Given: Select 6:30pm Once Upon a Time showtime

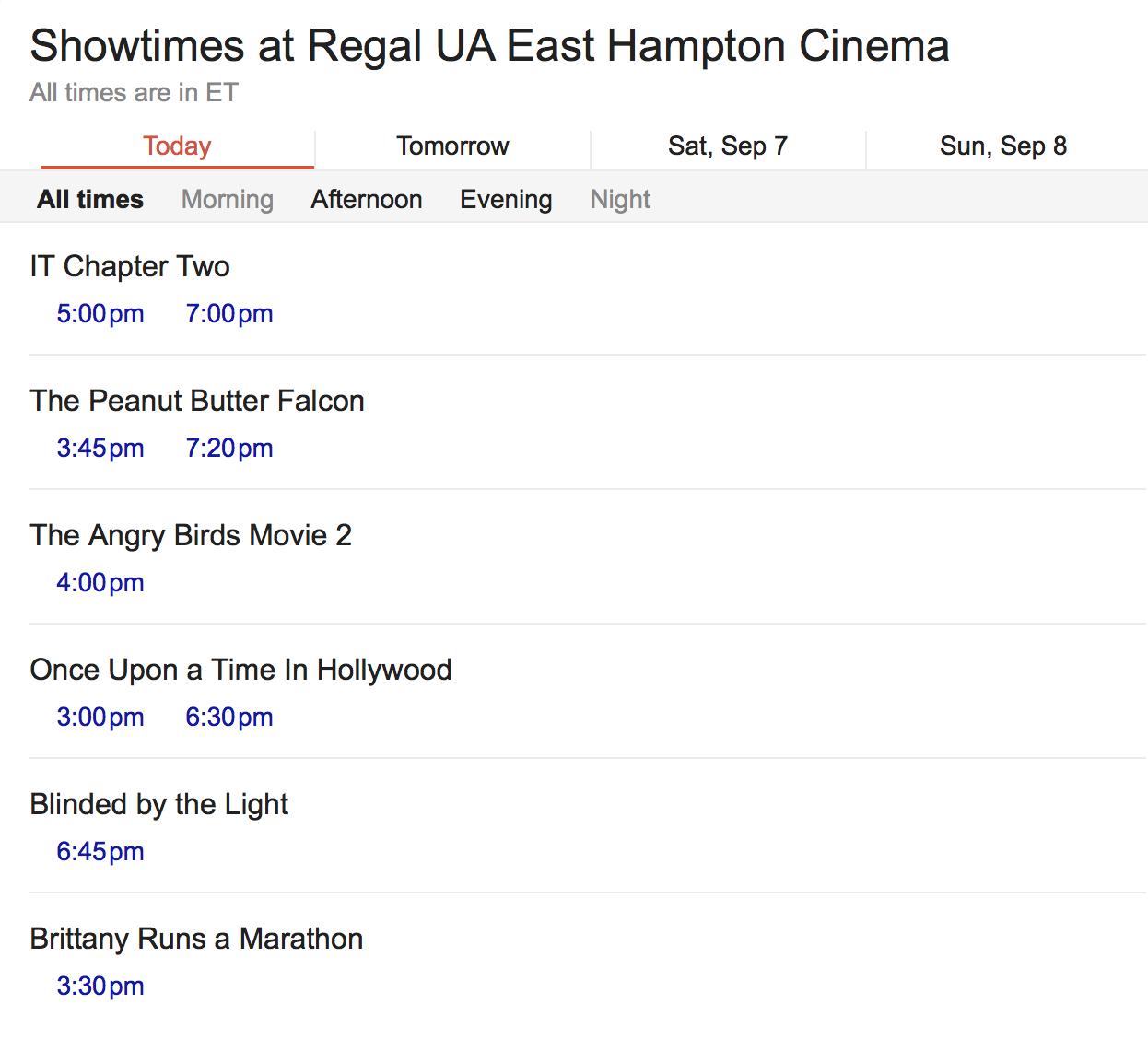Looking at the screenshot, I should [229, 718].
